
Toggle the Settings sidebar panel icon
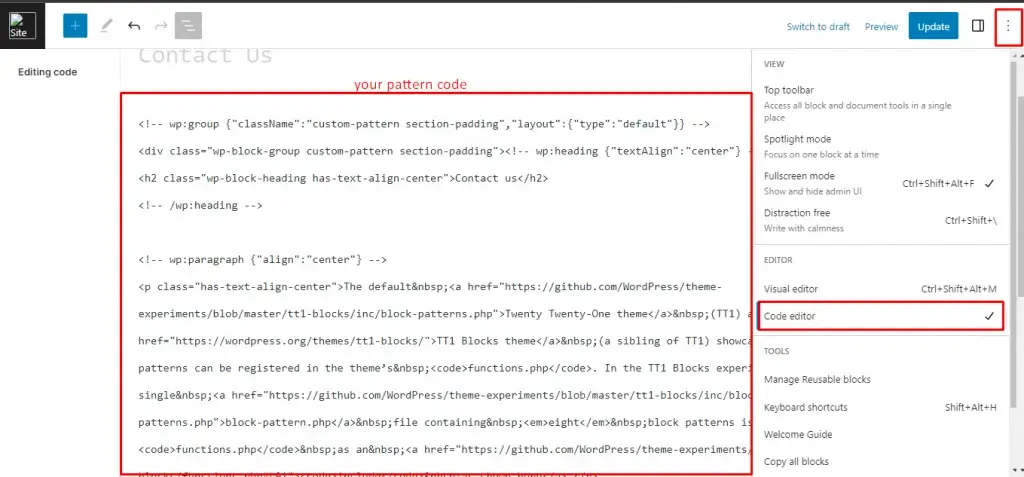click(x=978, y=26)
